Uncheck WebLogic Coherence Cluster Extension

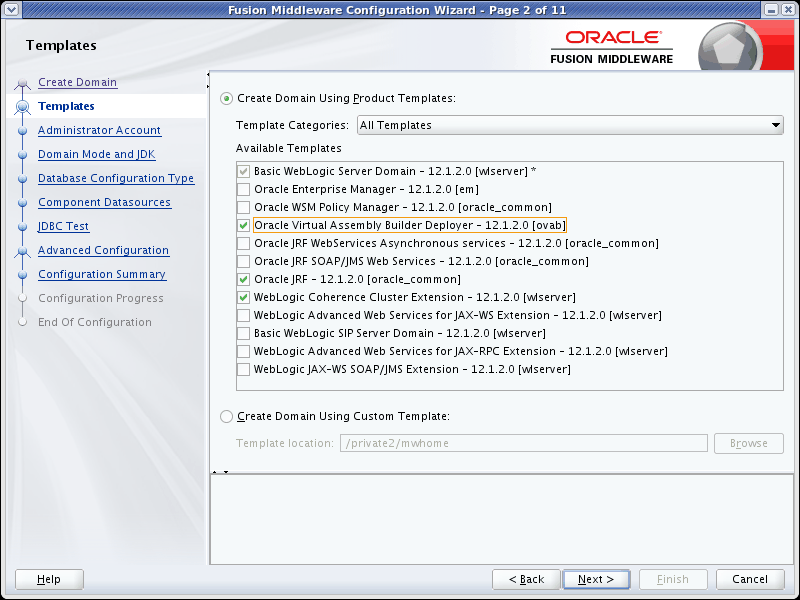click(x=243, y=297)
